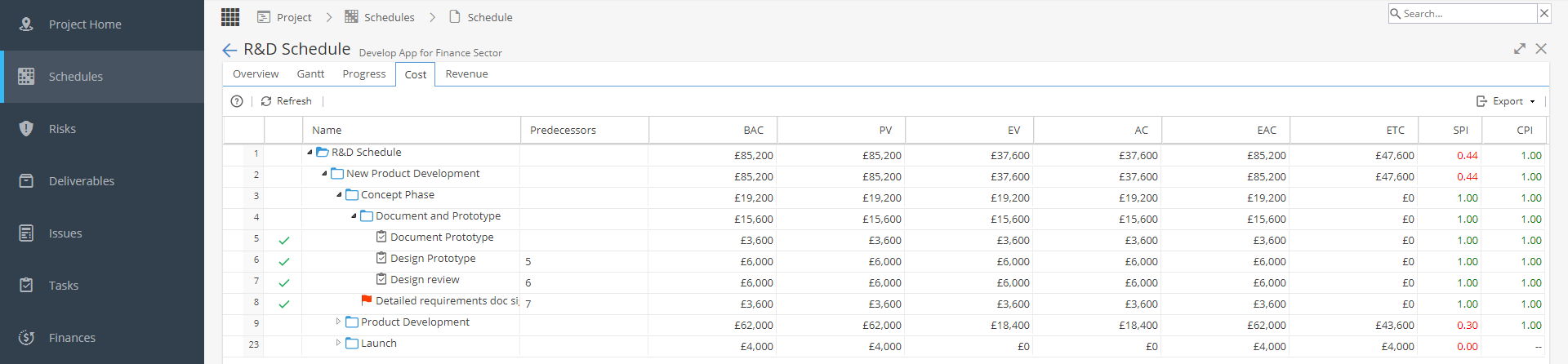This screenshot has height=364, width=1568.
Task: Select the Cost tab
Action: click(415, 74)
